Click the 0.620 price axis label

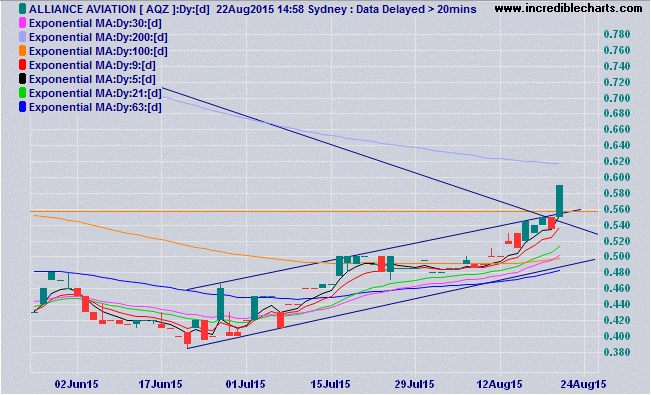tap(617, 161)
